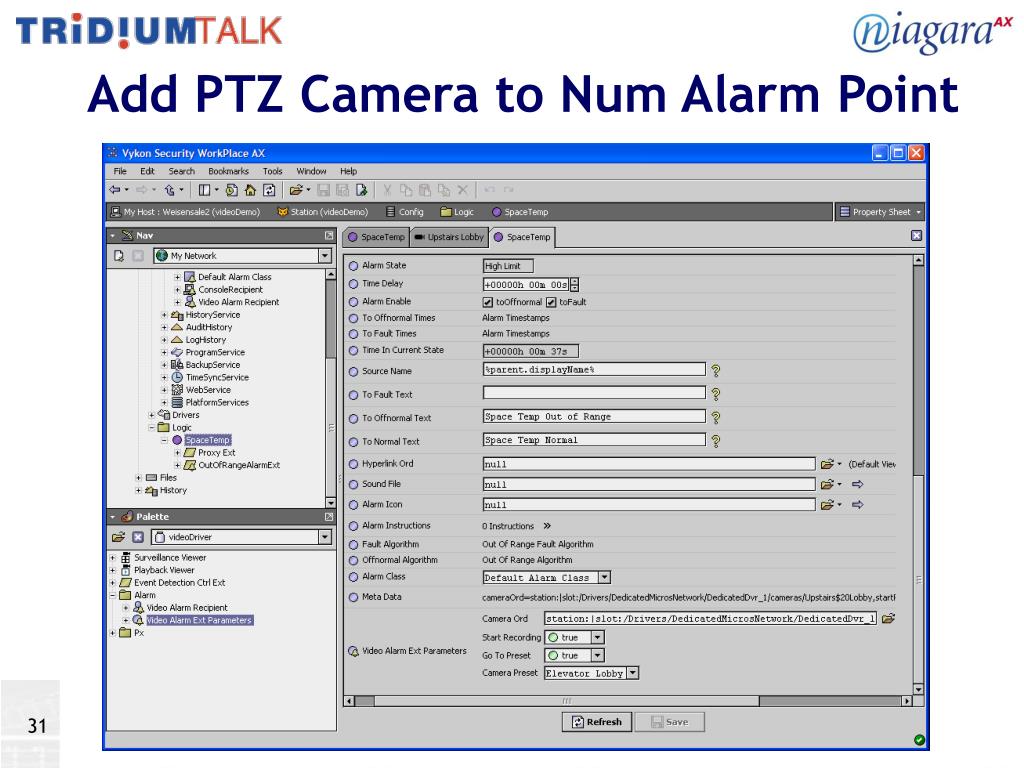Open the Edit menu
This screenshot has width=1024, height=768.
(x=148, y=171)
